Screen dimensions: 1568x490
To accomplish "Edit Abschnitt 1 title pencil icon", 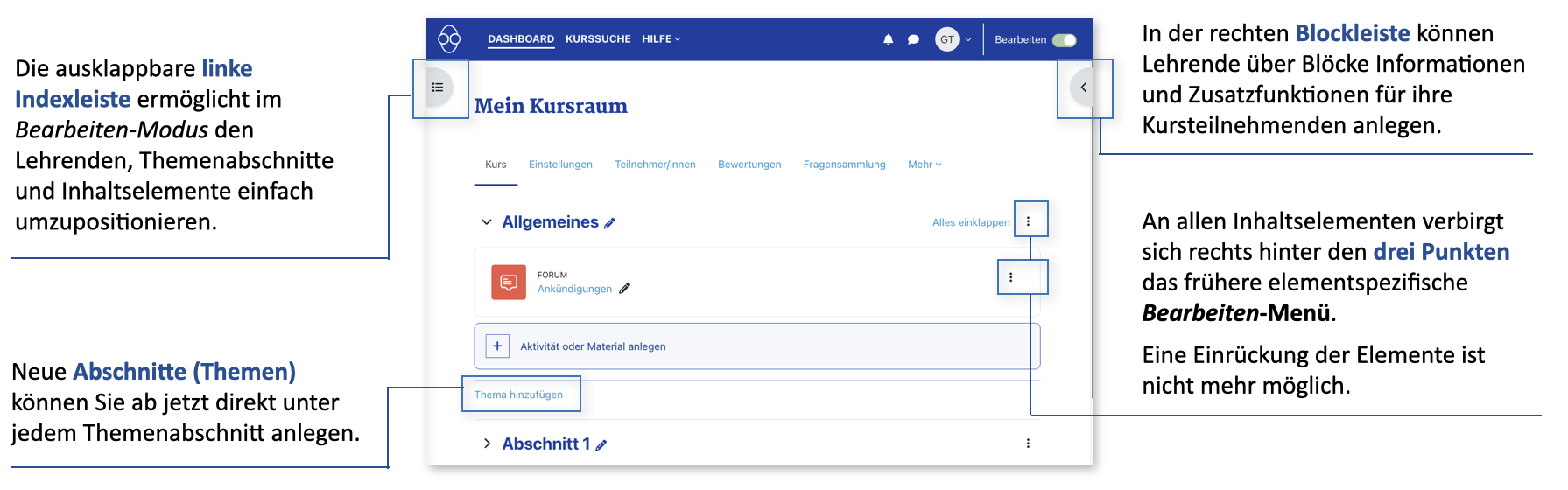I will [x=601, y=445].
